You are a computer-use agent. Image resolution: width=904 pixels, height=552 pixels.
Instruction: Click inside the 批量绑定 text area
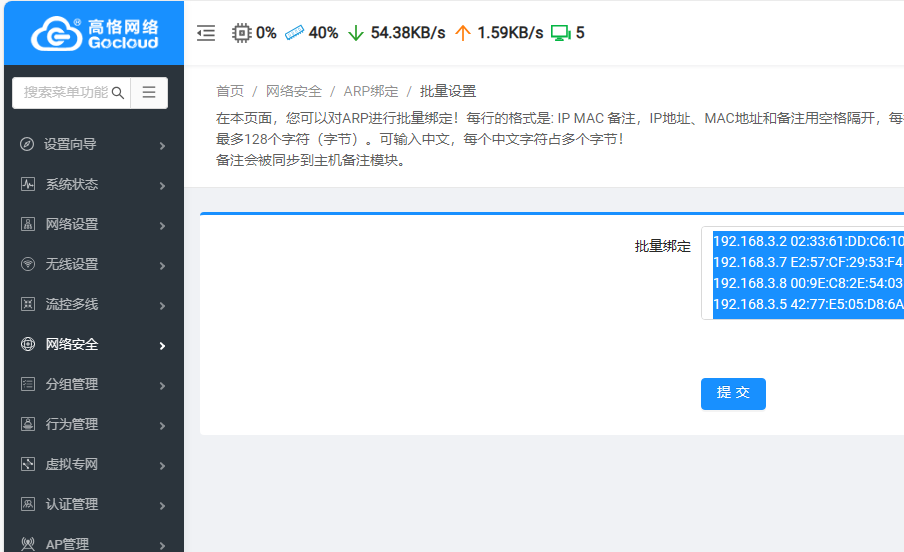(x=803, y=273)
